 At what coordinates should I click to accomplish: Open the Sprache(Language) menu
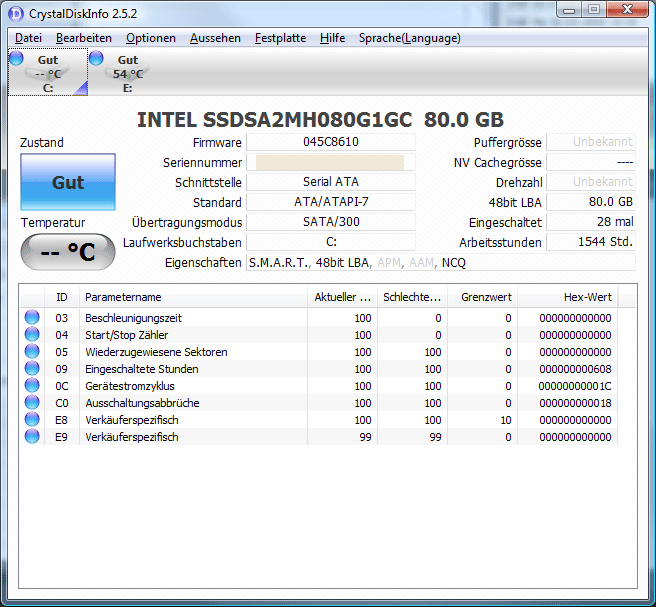410,38
